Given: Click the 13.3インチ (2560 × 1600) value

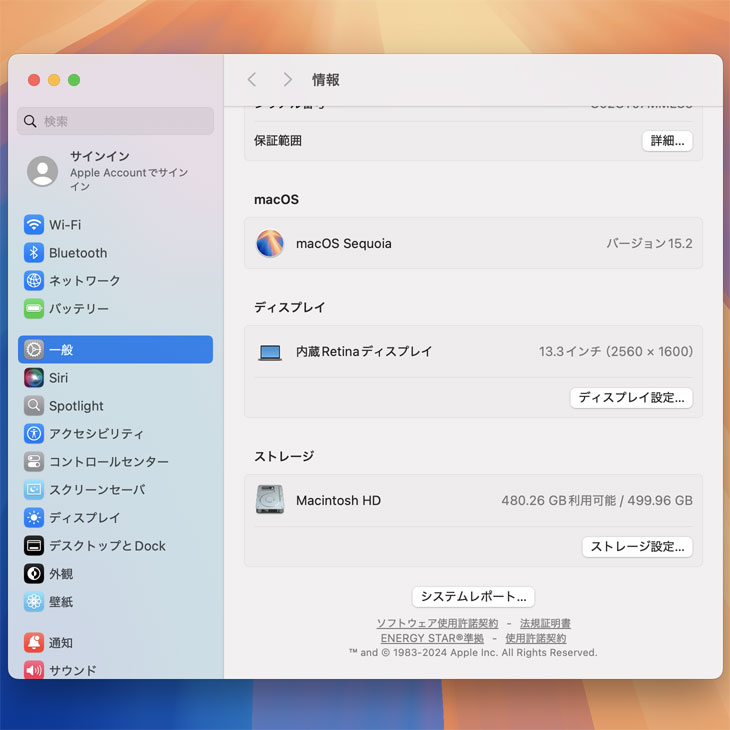Looking at the screenshot, I should (x=616, y=351).
